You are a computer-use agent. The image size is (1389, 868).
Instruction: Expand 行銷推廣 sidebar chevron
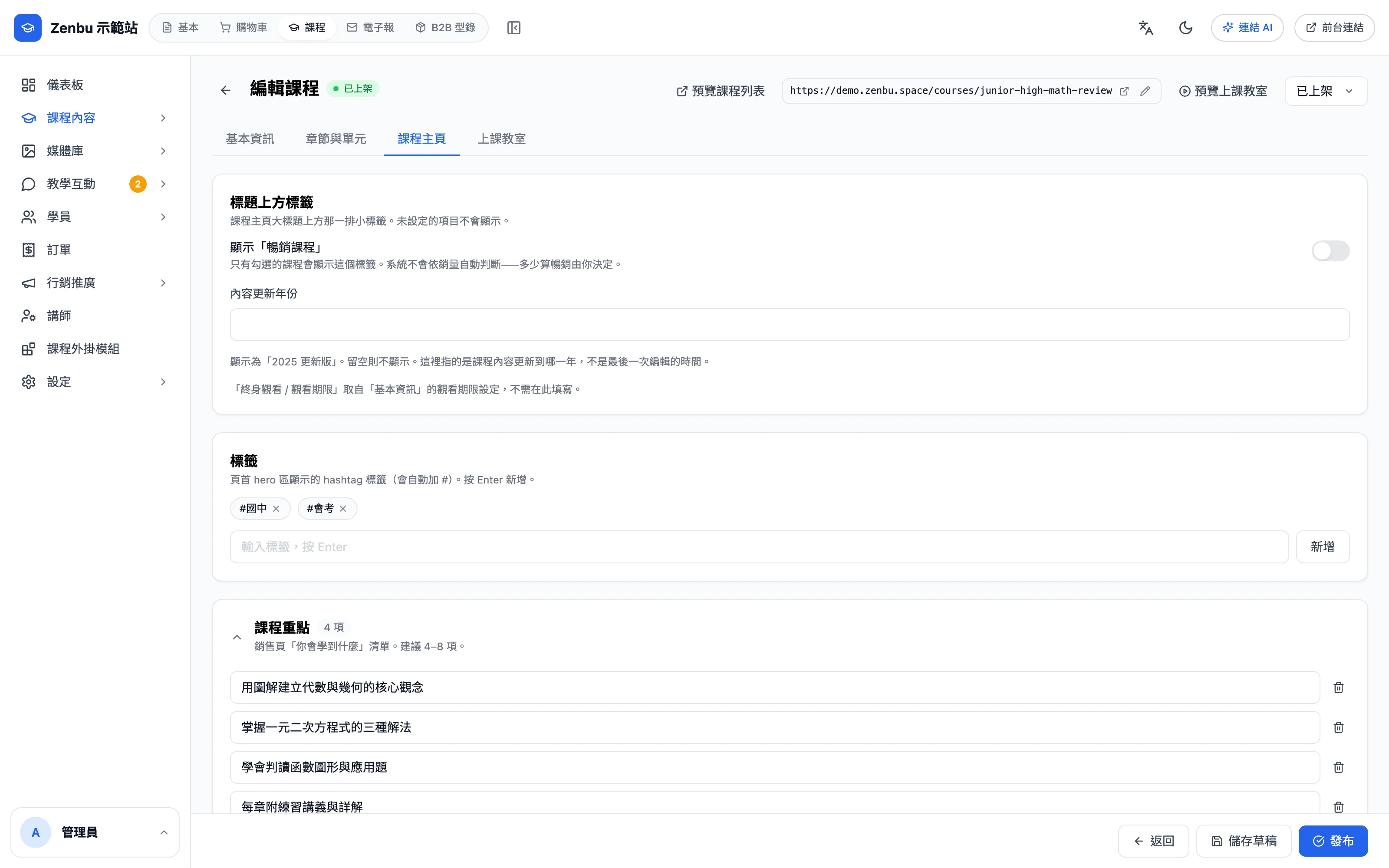[163, 283]
